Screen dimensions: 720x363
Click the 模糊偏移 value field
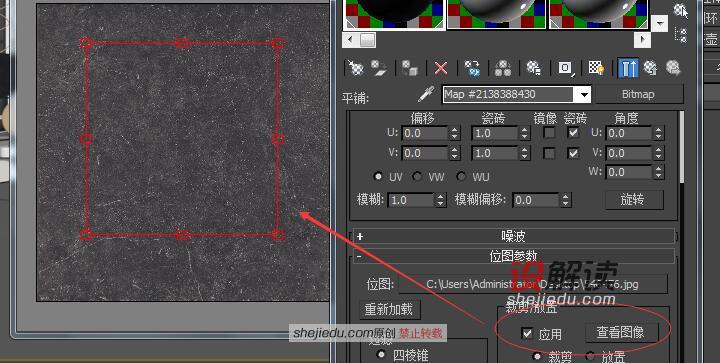click(536, 200)
